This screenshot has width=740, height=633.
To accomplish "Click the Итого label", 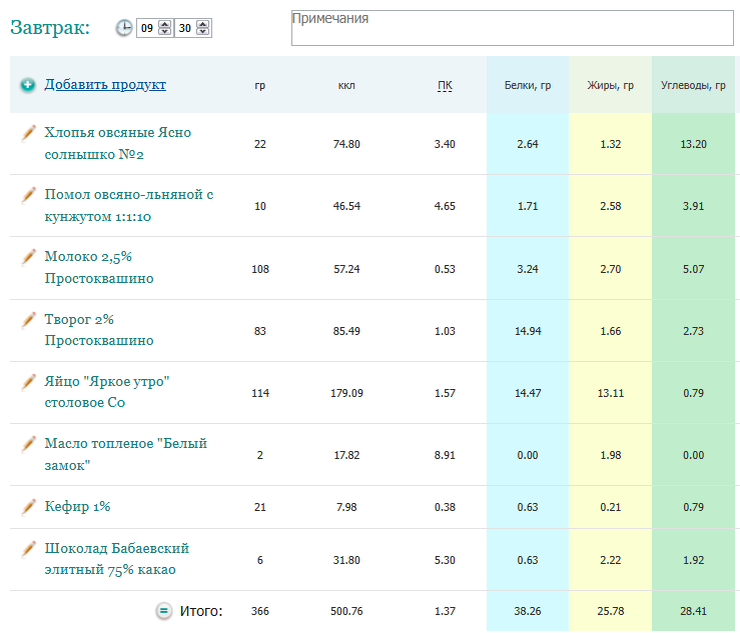I will (201, 611).
